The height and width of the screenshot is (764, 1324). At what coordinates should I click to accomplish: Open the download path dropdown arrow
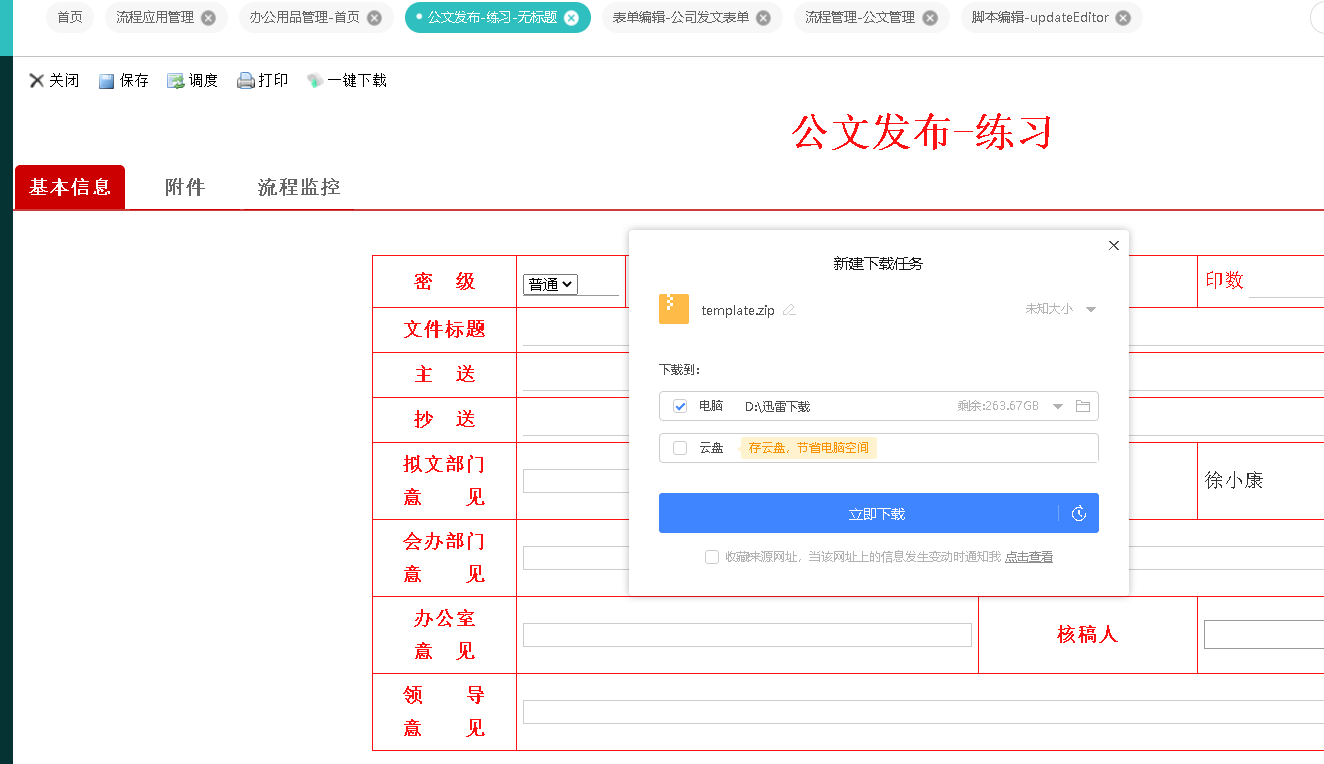point(1058,406)
